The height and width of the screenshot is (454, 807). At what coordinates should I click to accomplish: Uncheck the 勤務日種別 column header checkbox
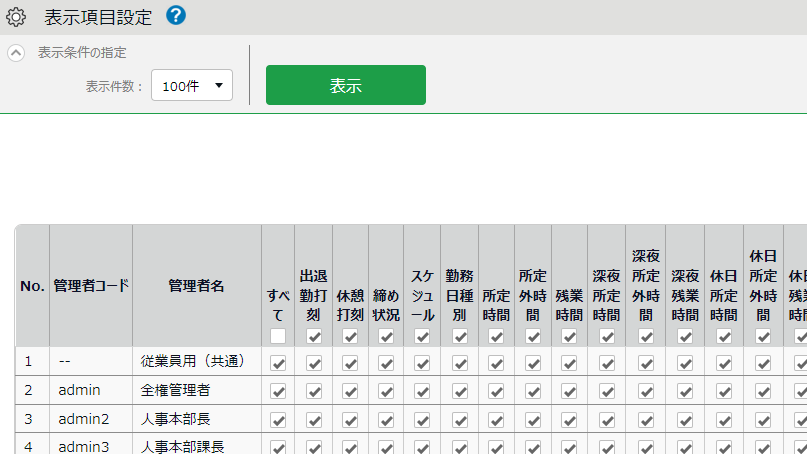coord(460,337)
